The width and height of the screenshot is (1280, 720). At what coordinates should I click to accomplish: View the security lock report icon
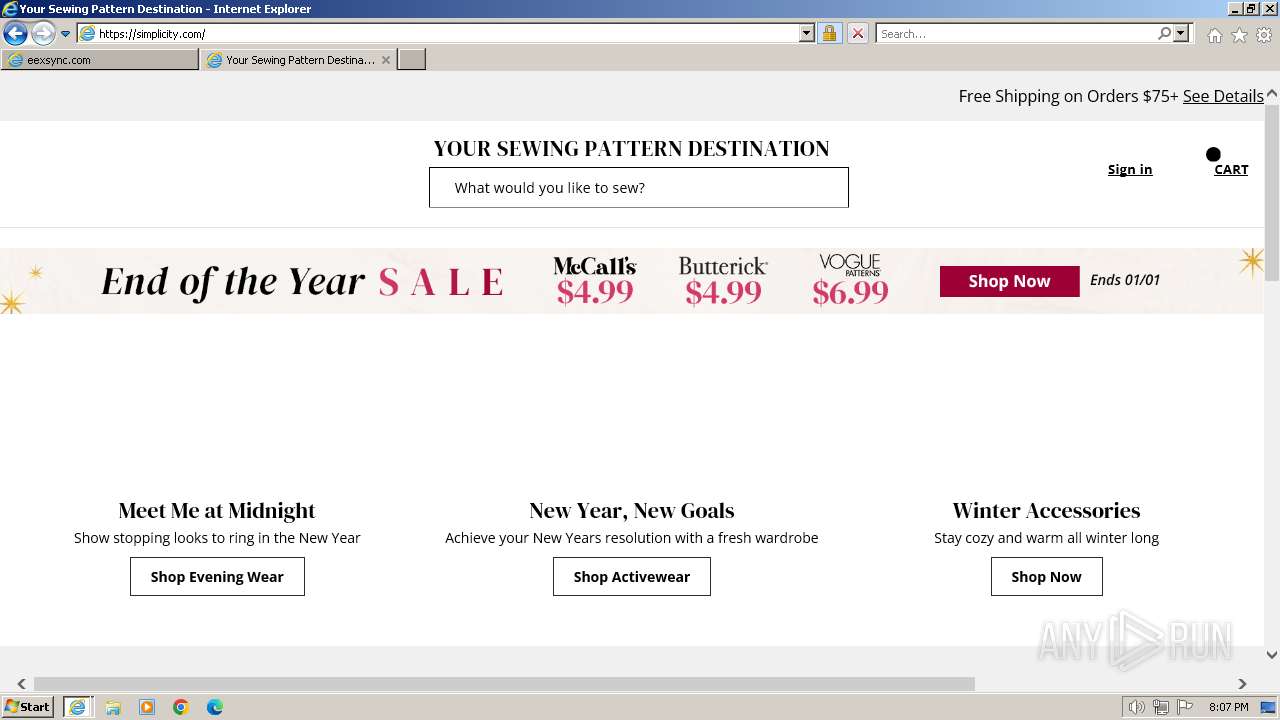tap(829, 33)
